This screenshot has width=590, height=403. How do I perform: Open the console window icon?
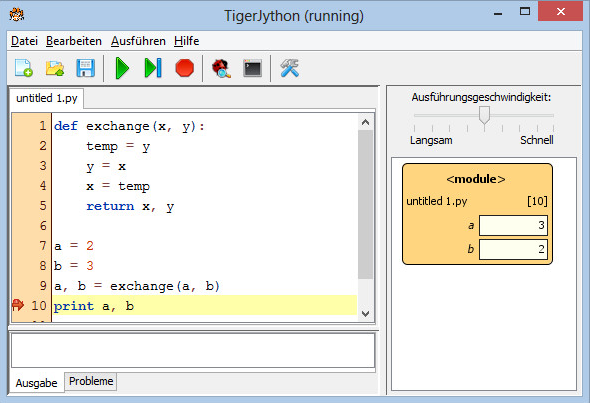point(252,68)
